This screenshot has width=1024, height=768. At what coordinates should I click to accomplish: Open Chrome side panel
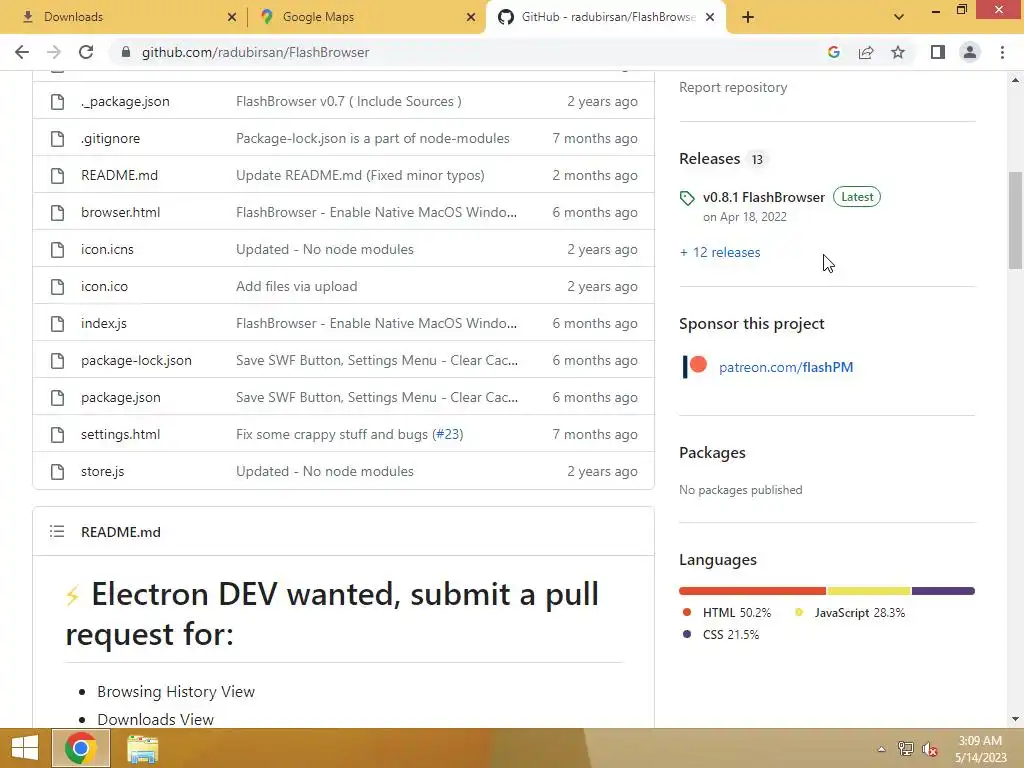pos(938,52)
